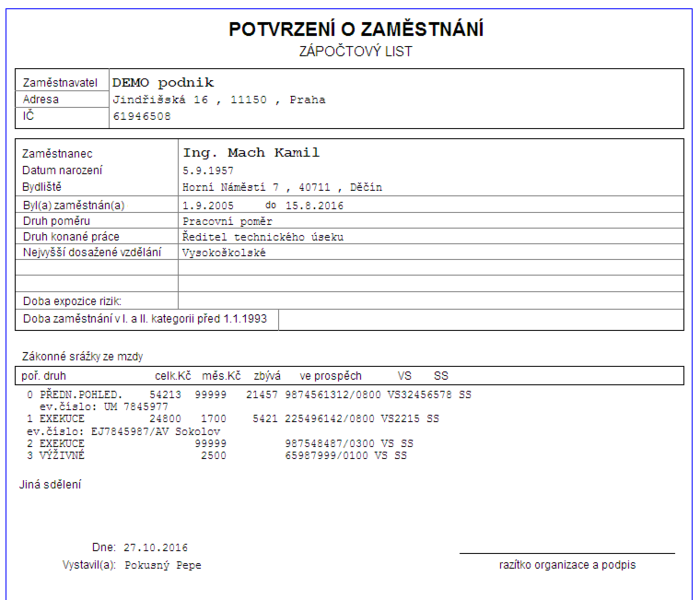This screenshot has width=700, height=600.
Task: Click the 've prospěch' column header
Action: pos(330,376)
